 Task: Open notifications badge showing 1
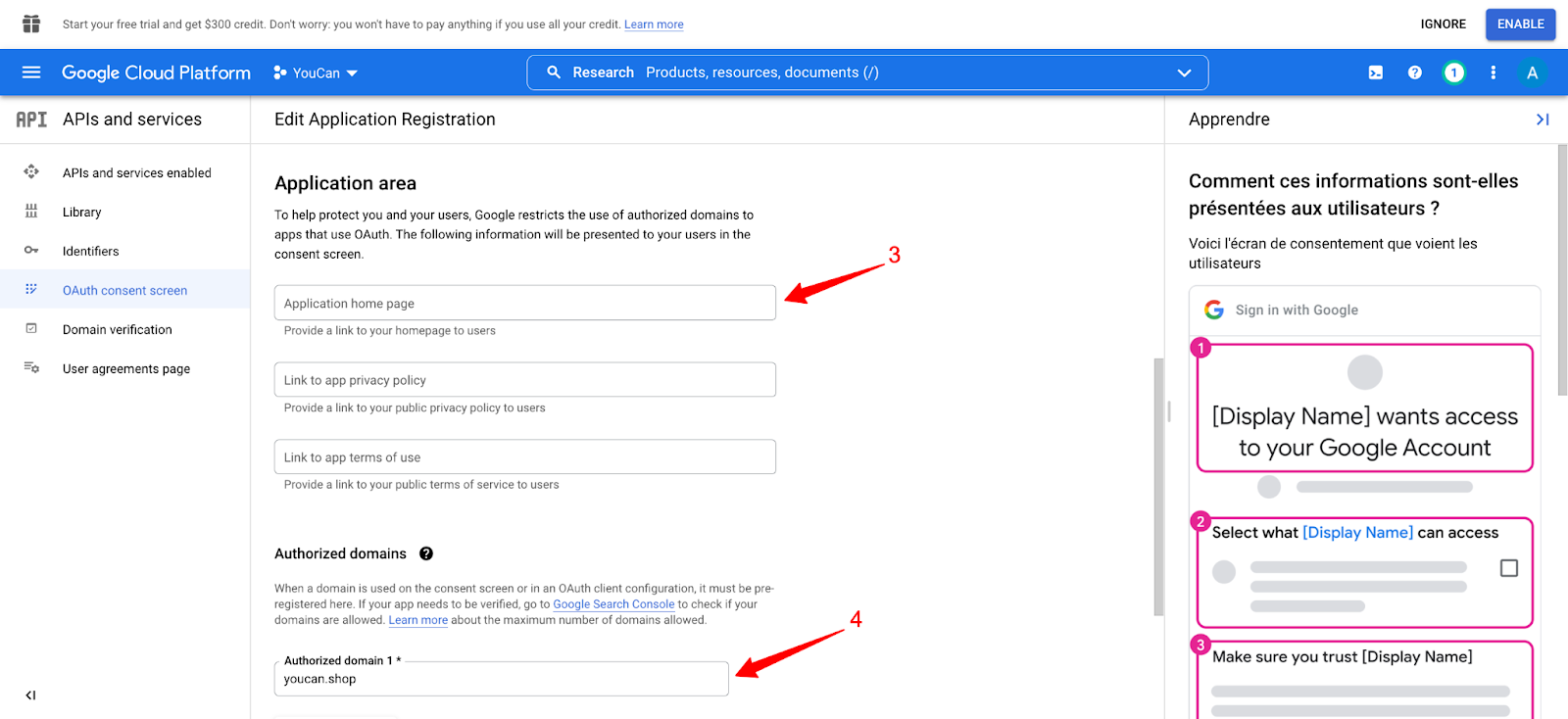[1454, 72]
